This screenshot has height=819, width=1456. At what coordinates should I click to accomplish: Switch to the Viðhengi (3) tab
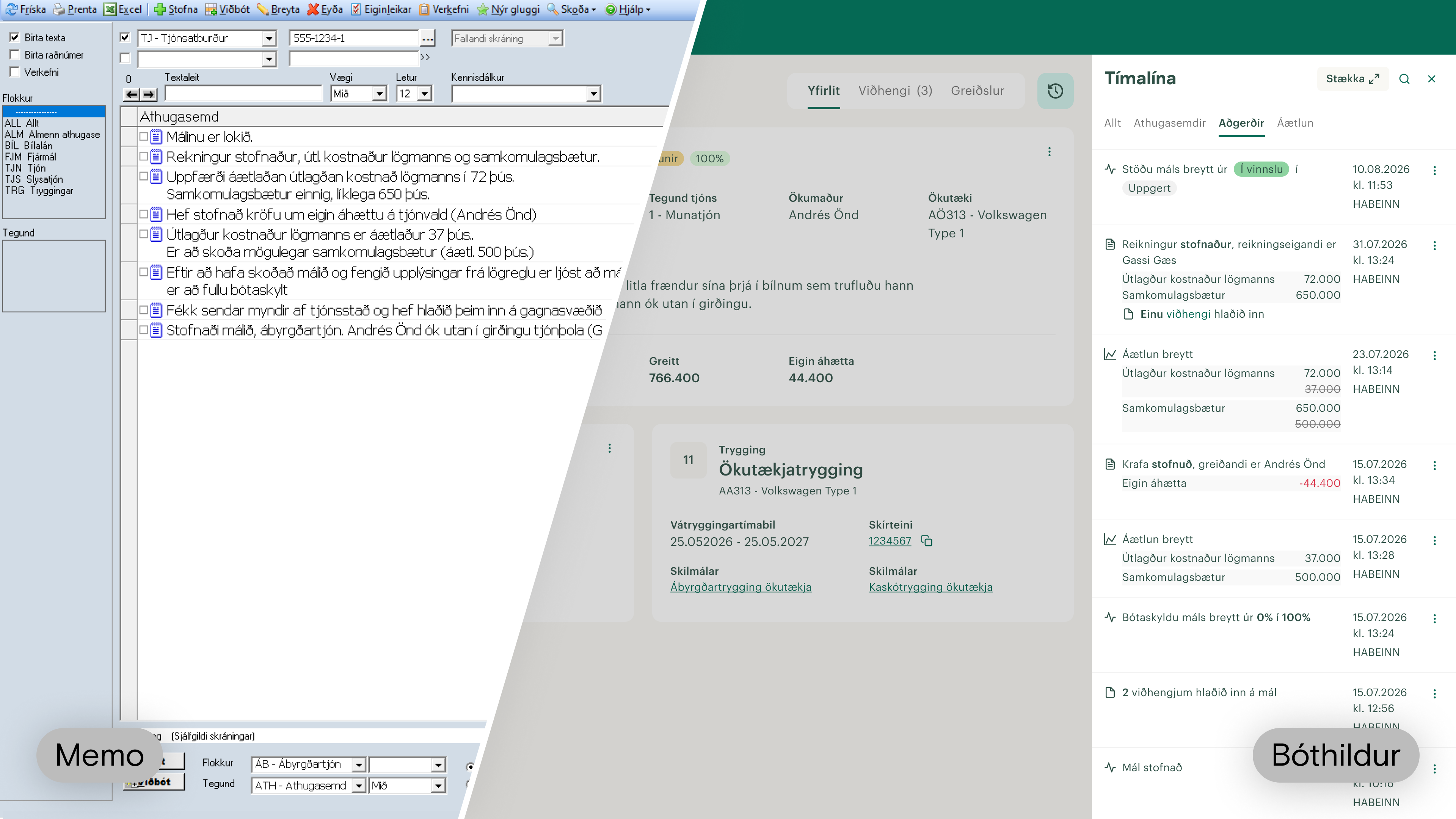(x=895, y=91)
